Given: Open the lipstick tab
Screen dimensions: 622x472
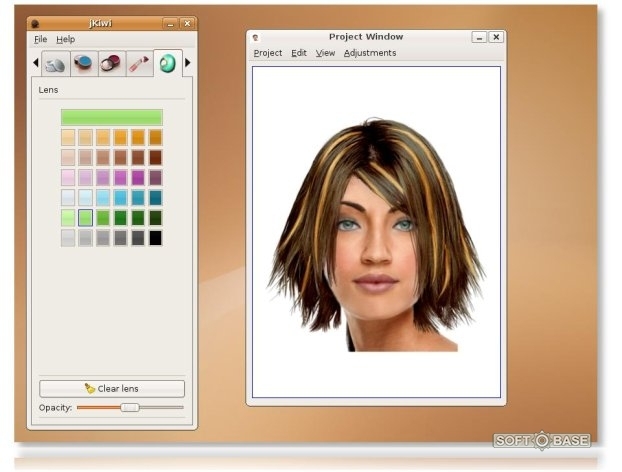Looking at the screenshot, I should tap(138, 63).
